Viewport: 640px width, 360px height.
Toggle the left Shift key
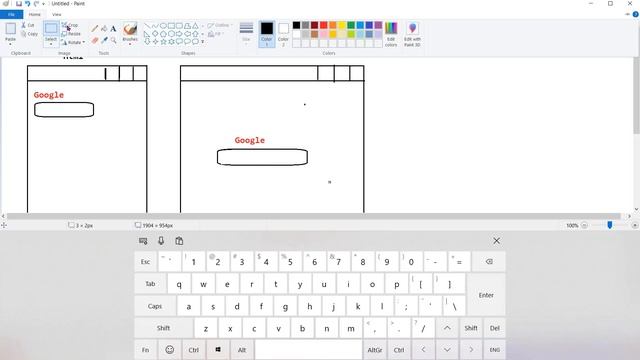click(x=163, y=328)
